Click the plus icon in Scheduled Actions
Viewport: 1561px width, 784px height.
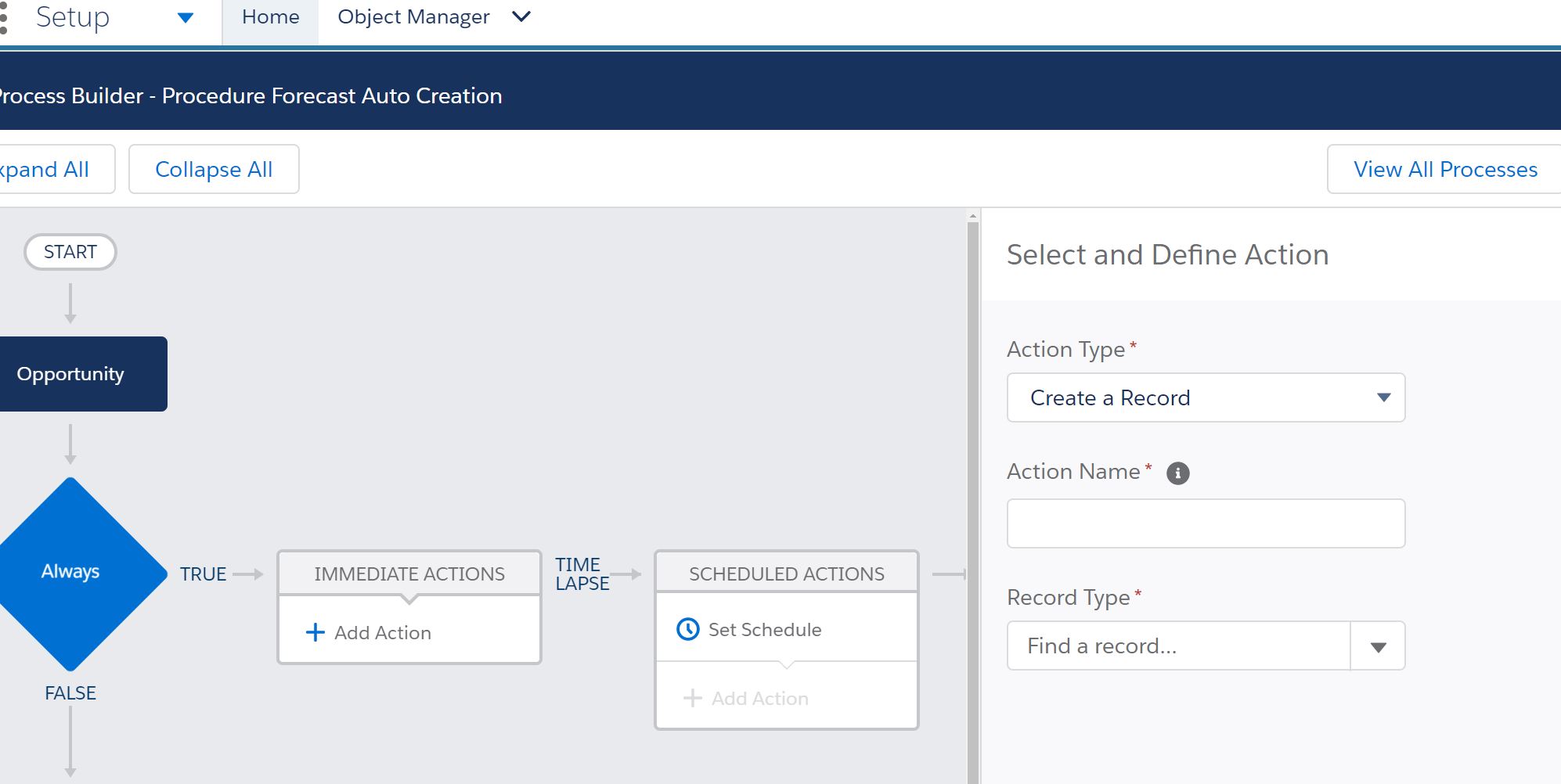(x=692, y=698)
